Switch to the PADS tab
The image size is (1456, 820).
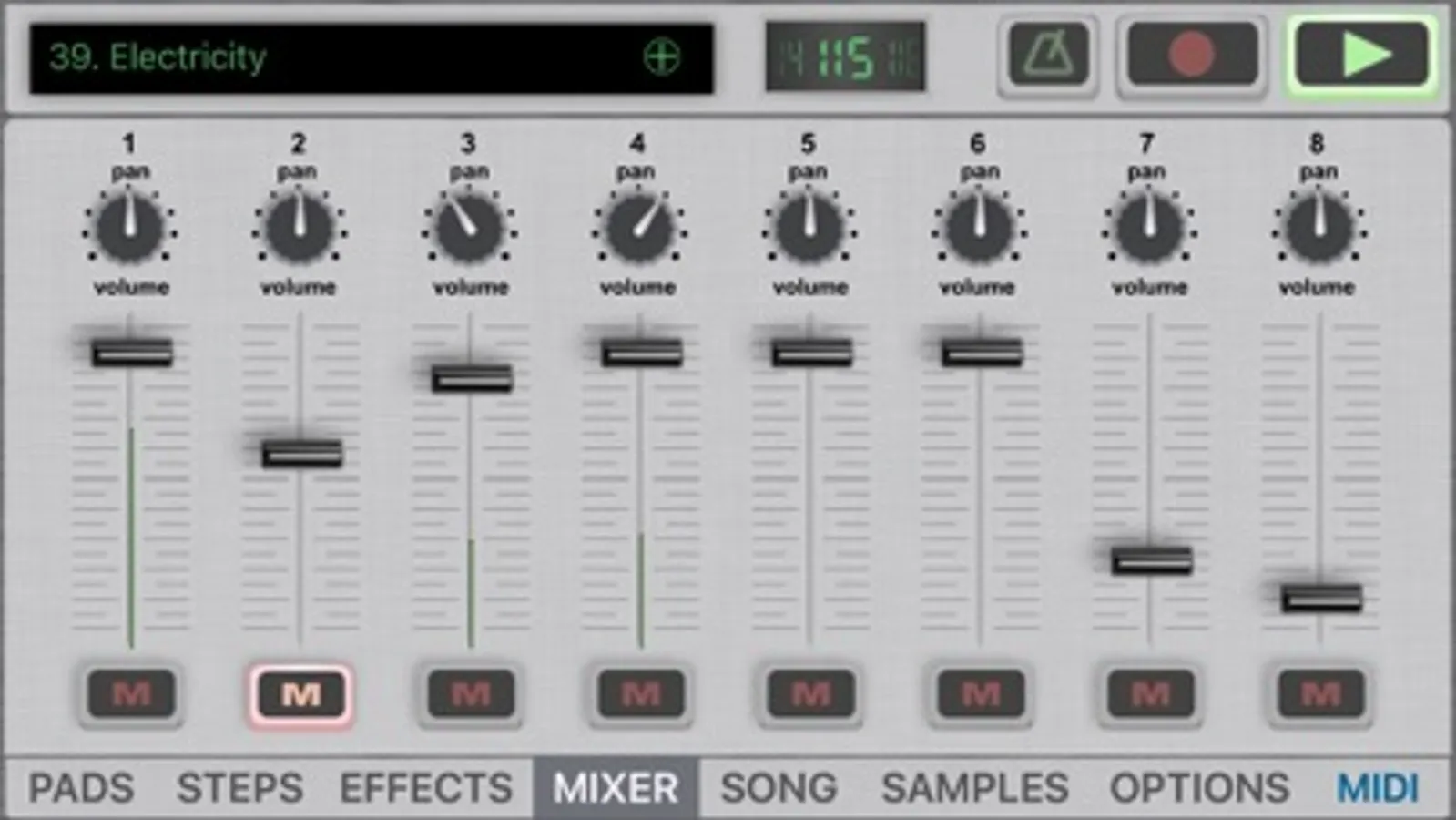81,788
